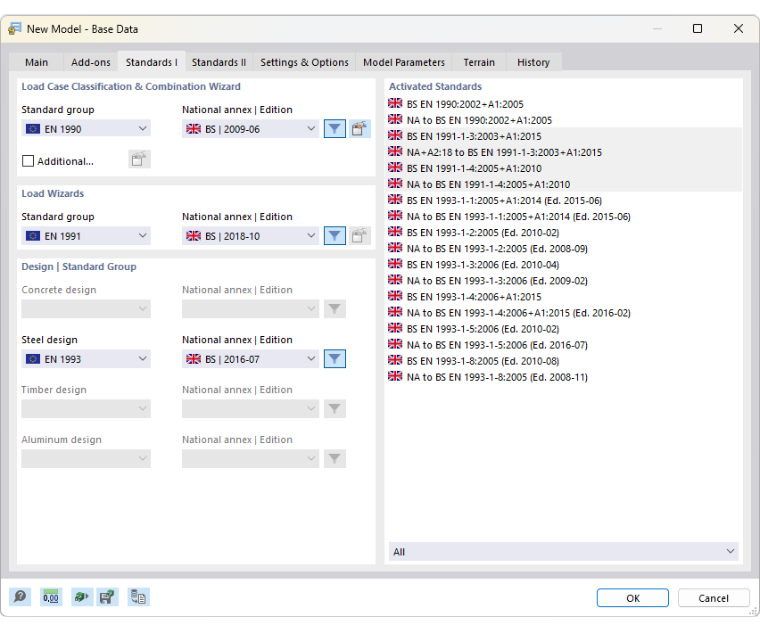Screen dimensions: 760x631
Task: Open BS | 2009-06 national annex dropdown
Action: (251, 129)
